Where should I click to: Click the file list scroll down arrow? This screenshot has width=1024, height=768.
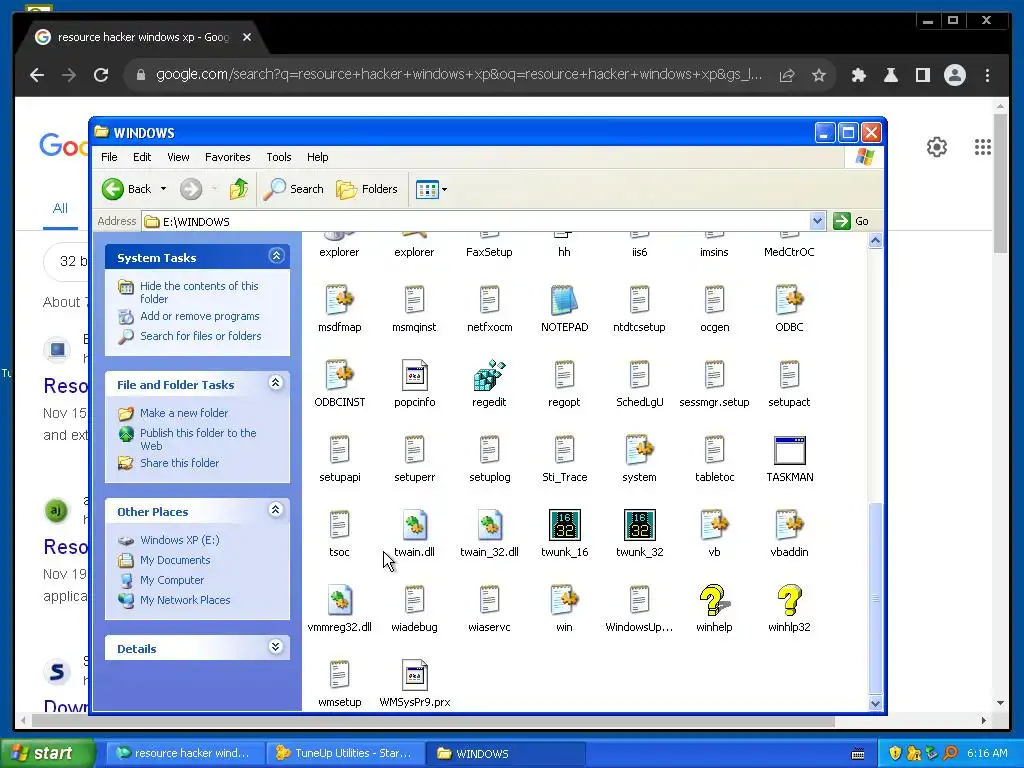tap(875, 703)
